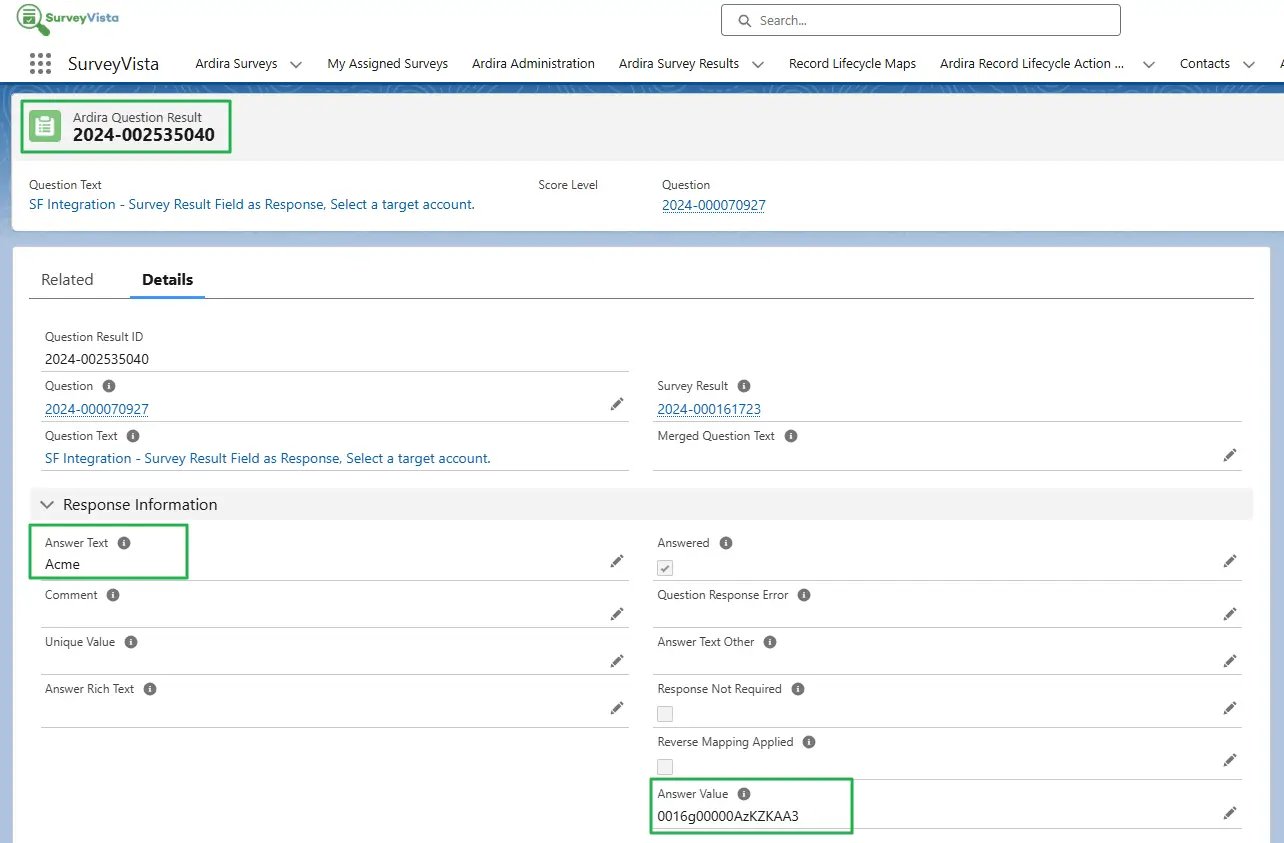Click the Answer Text value Acme
The width and height of the screenshot is (1284, 843).
point(62,564)
